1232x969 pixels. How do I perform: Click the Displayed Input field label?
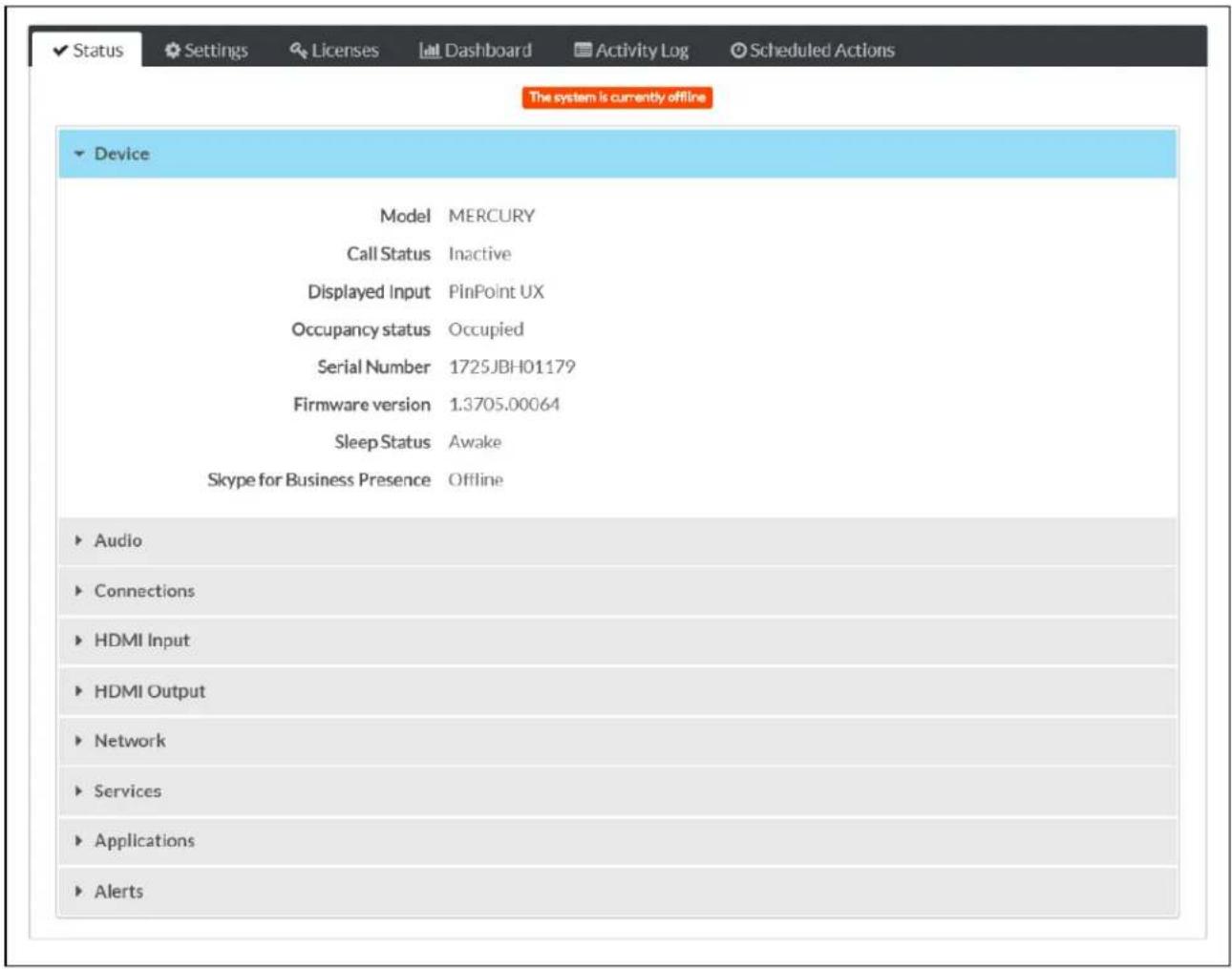point(369,292)
